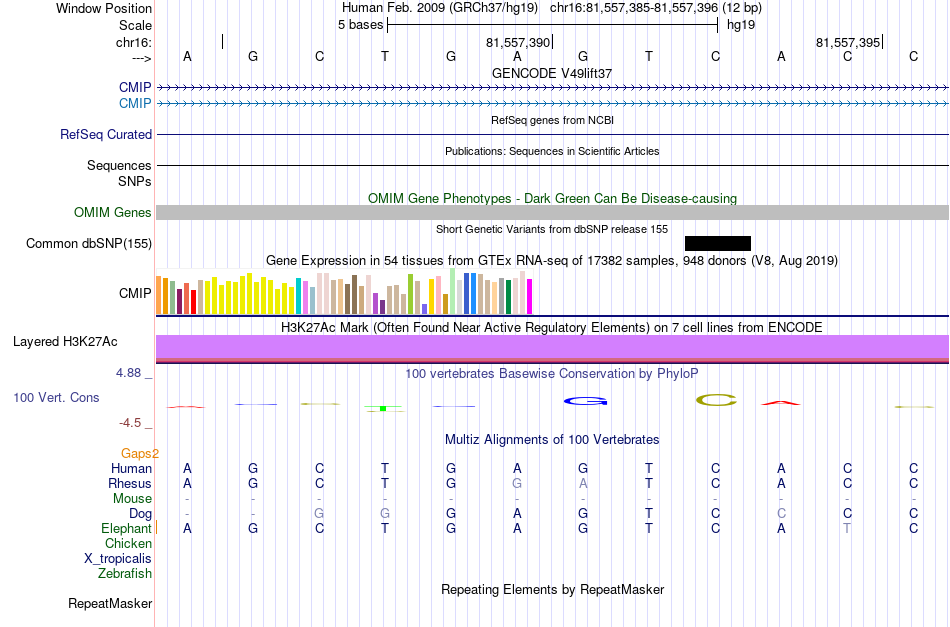Select the Zebrafish species row label

[x=125, y=573]
